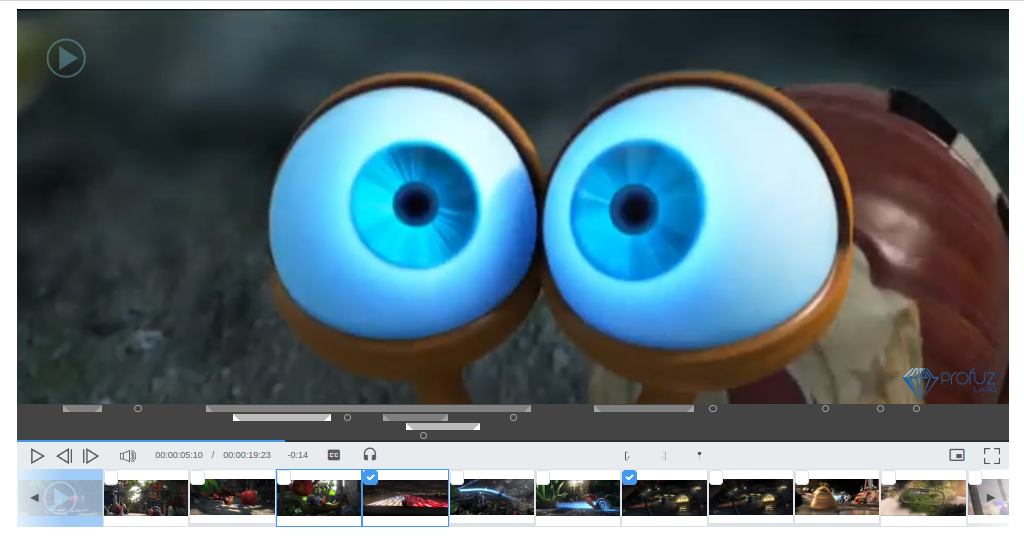Click the short first segment bar
The height and width of the screenshot is (538, 1024).
[82, 409]
